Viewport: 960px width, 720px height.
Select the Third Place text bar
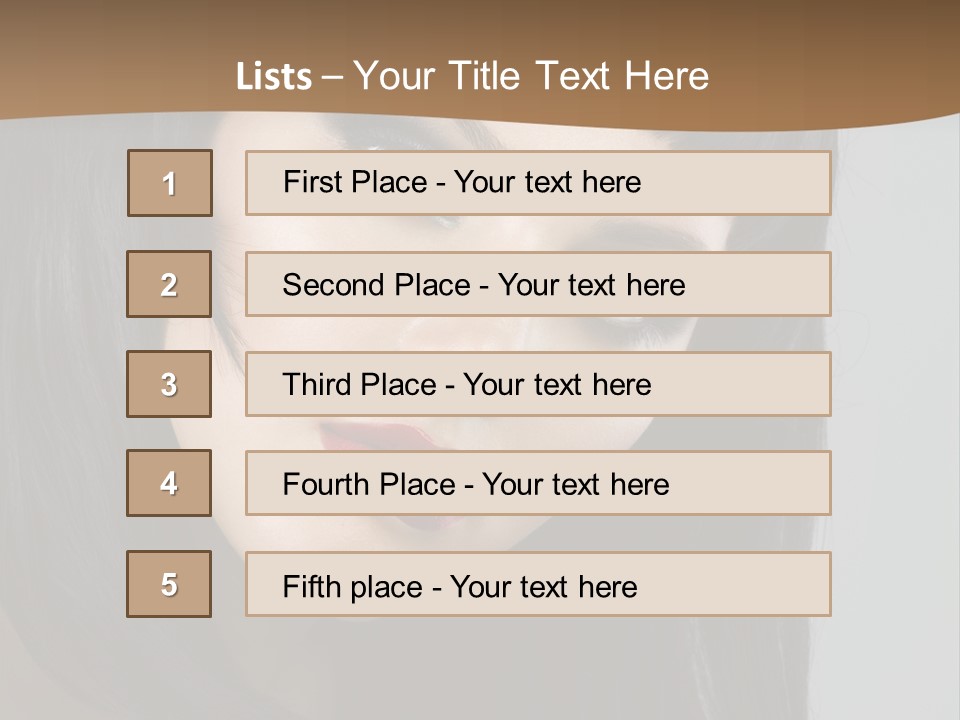point(538,384)
